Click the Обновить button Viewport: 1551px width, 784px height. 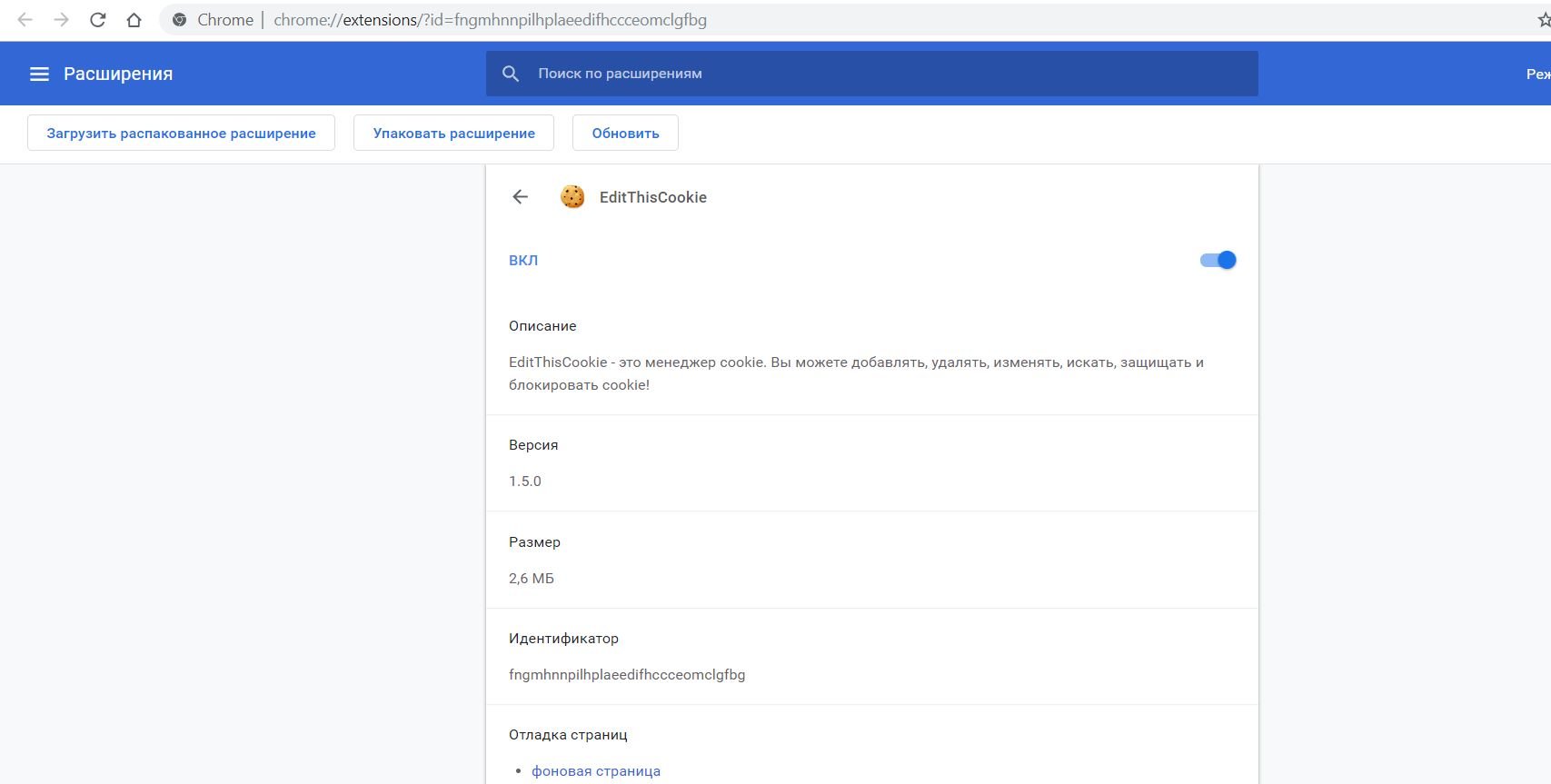coord(625,133)
